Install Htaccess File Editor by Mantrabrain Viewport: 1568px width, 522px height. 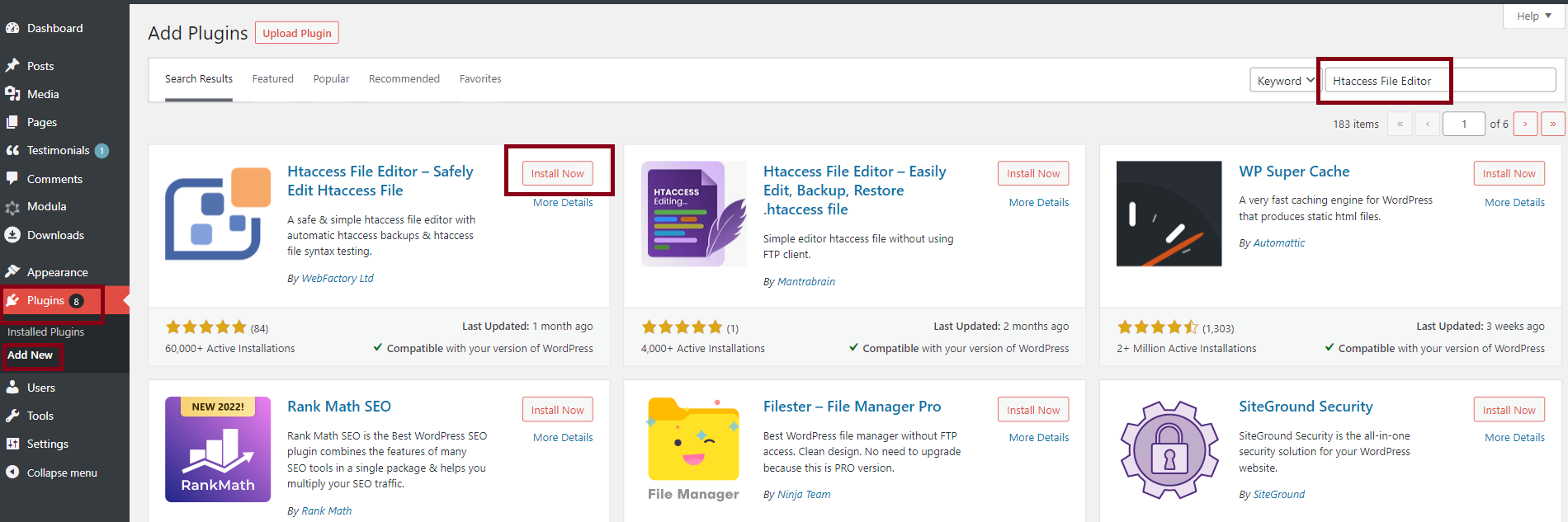pyautogui.click(x=1033, y=173)
